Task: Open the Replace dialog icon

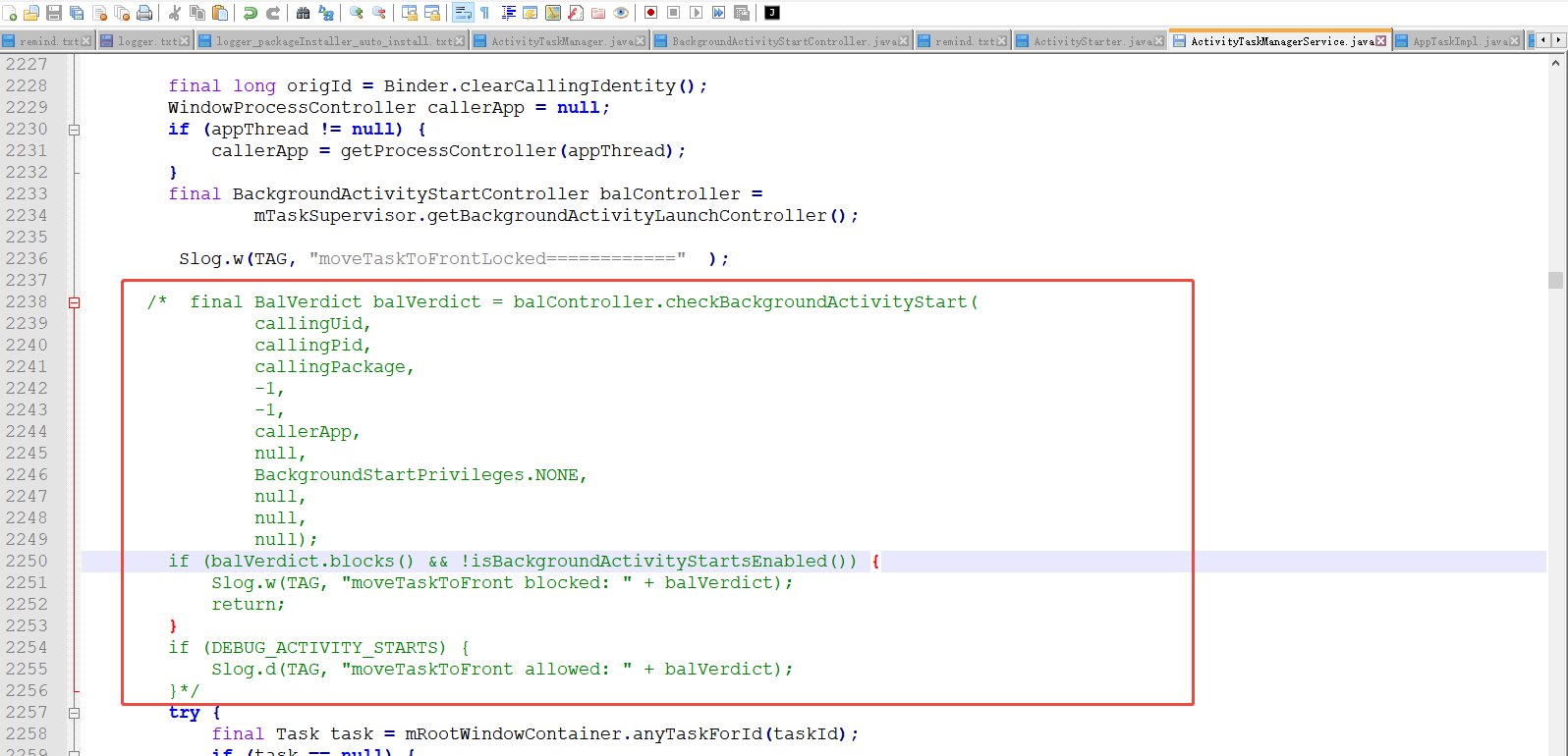Action: [325, 13]
